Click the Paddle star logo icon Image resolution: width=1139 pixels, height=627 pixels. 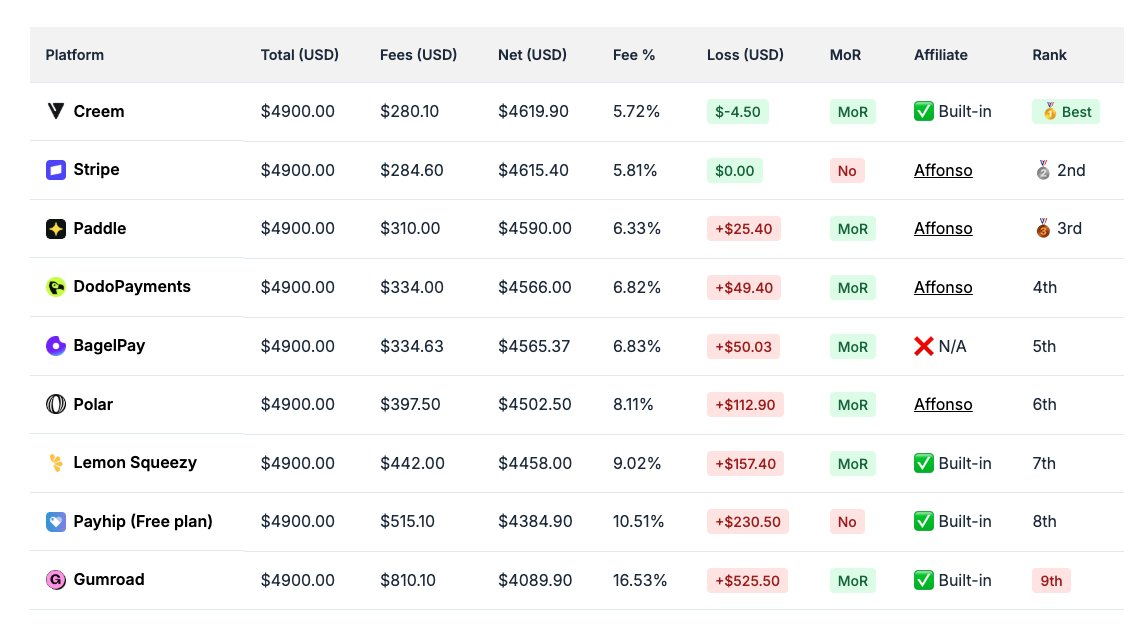pyautogui.click(x=55, y=228)
